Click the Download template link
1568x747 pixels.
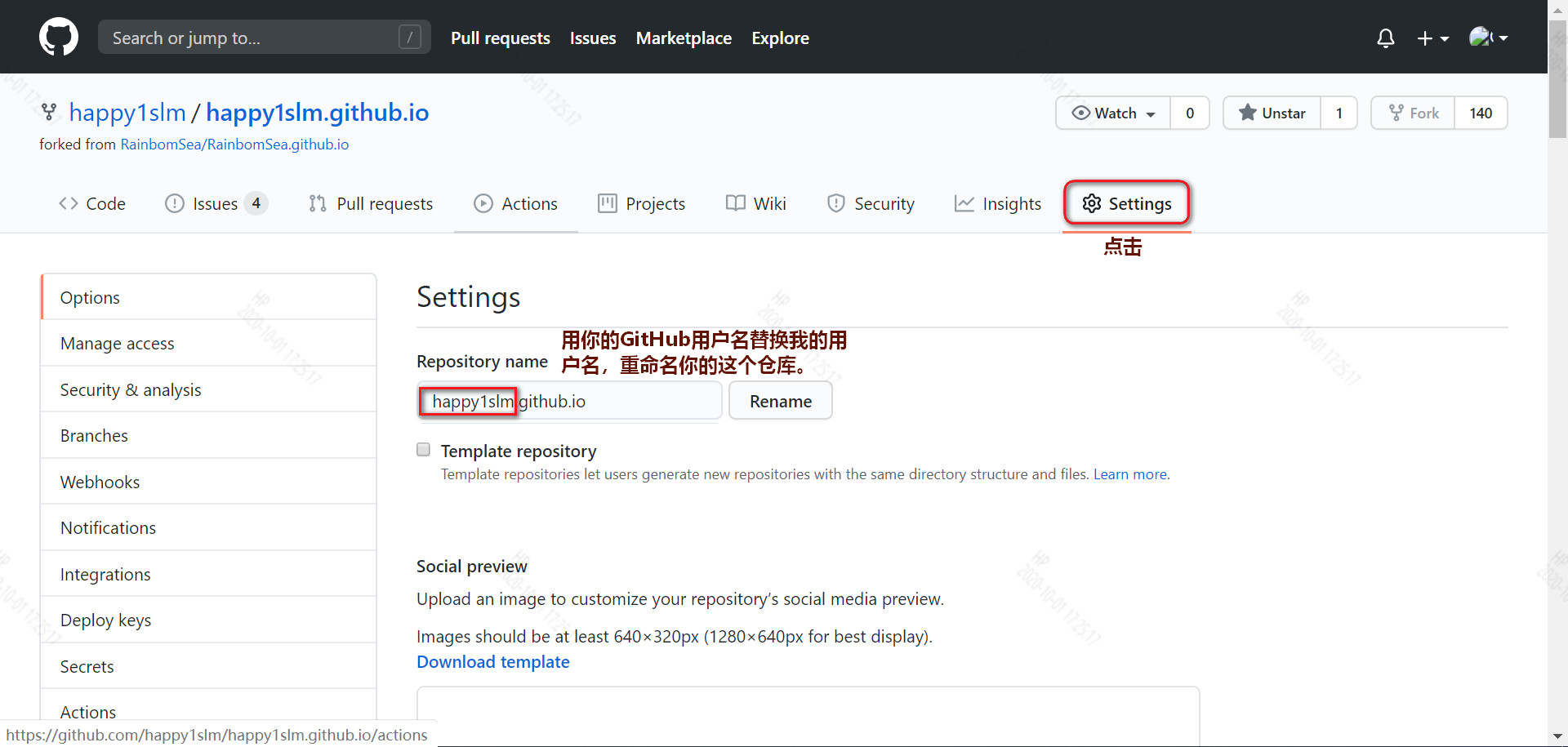493,662
